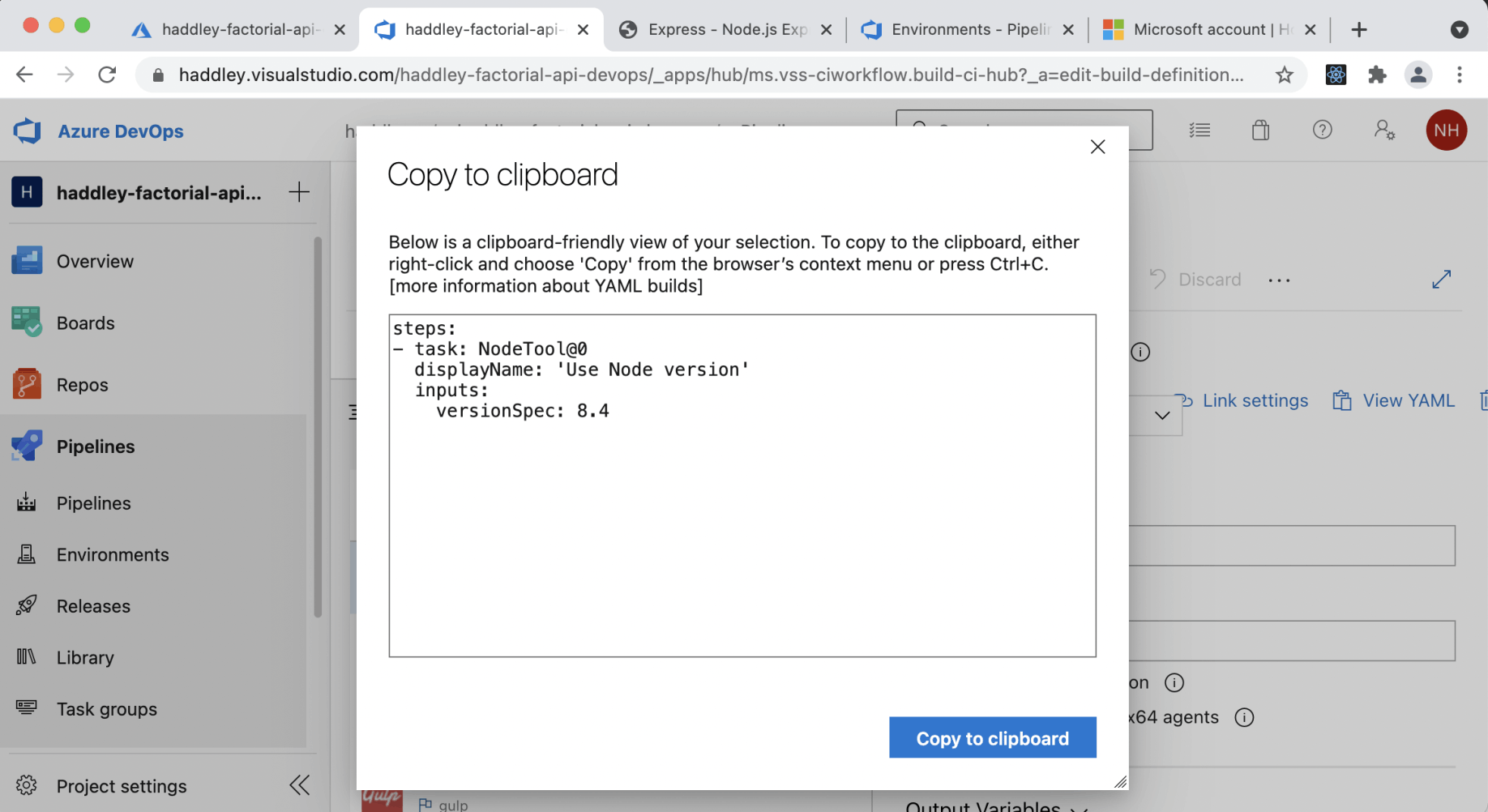Viewport: 1488px width, 812px height.
Task: Click the browser address bar URL
Action: coord(711,75)
